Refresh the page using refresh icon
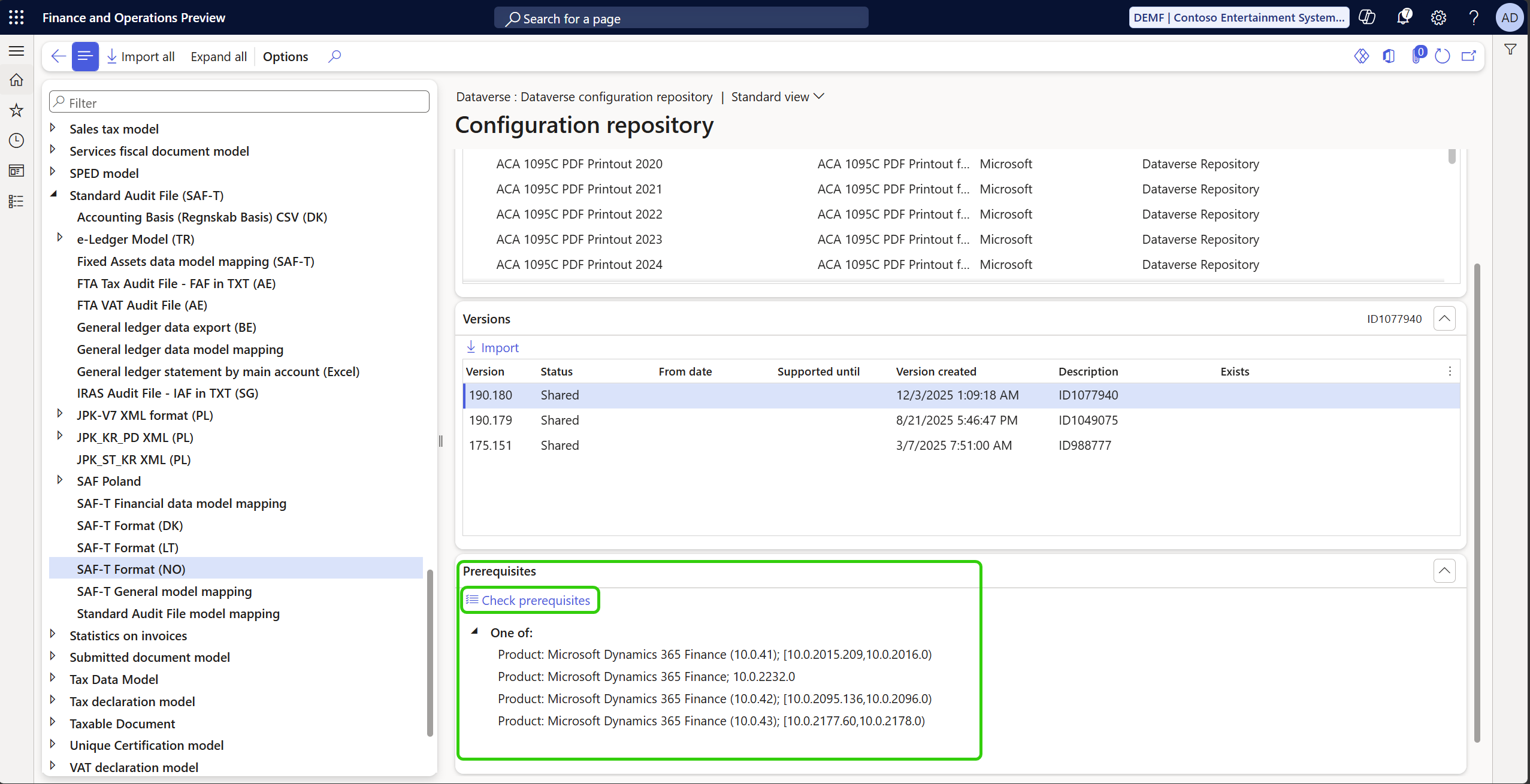 (x=1443, y=56)
